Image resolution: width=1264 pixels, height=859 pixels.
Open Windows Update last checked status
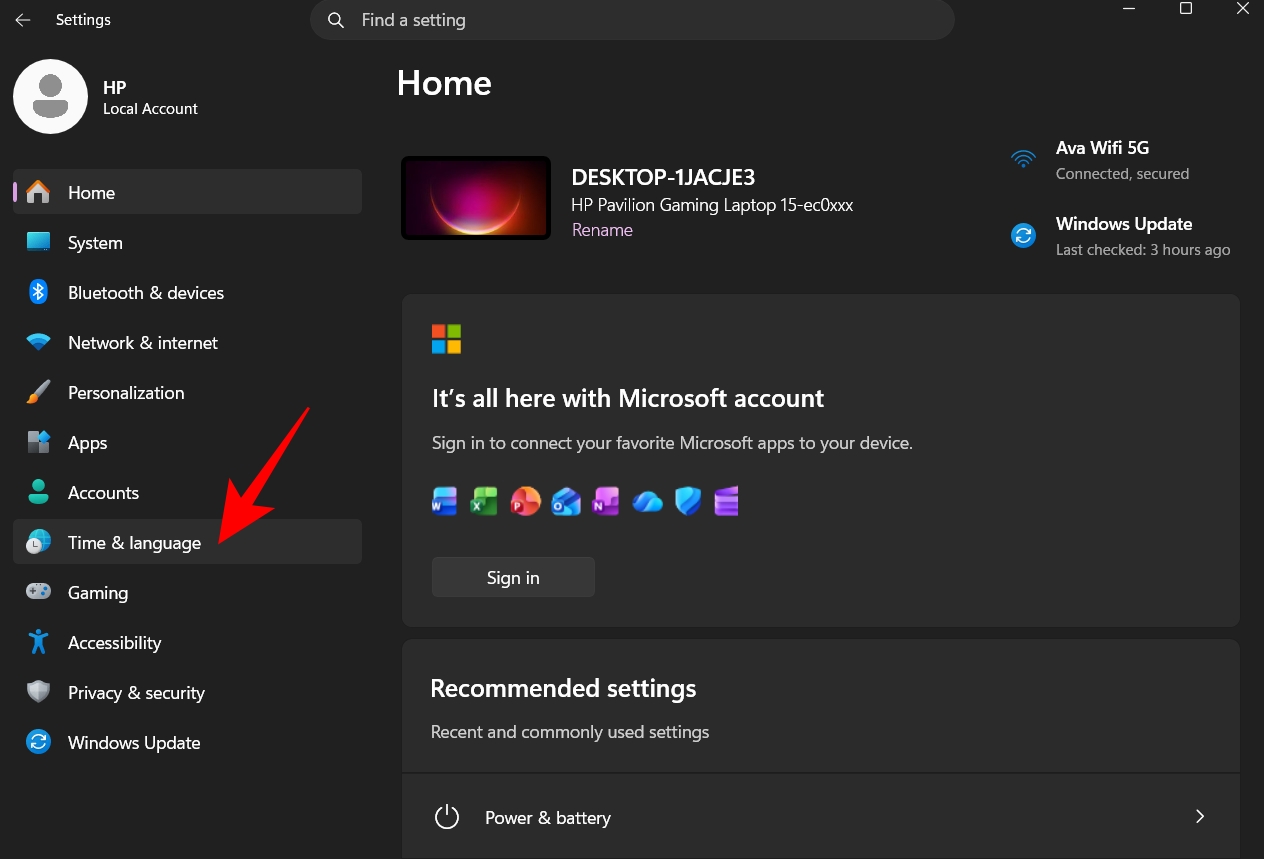pyautogui.click(x=1121, y=236)
